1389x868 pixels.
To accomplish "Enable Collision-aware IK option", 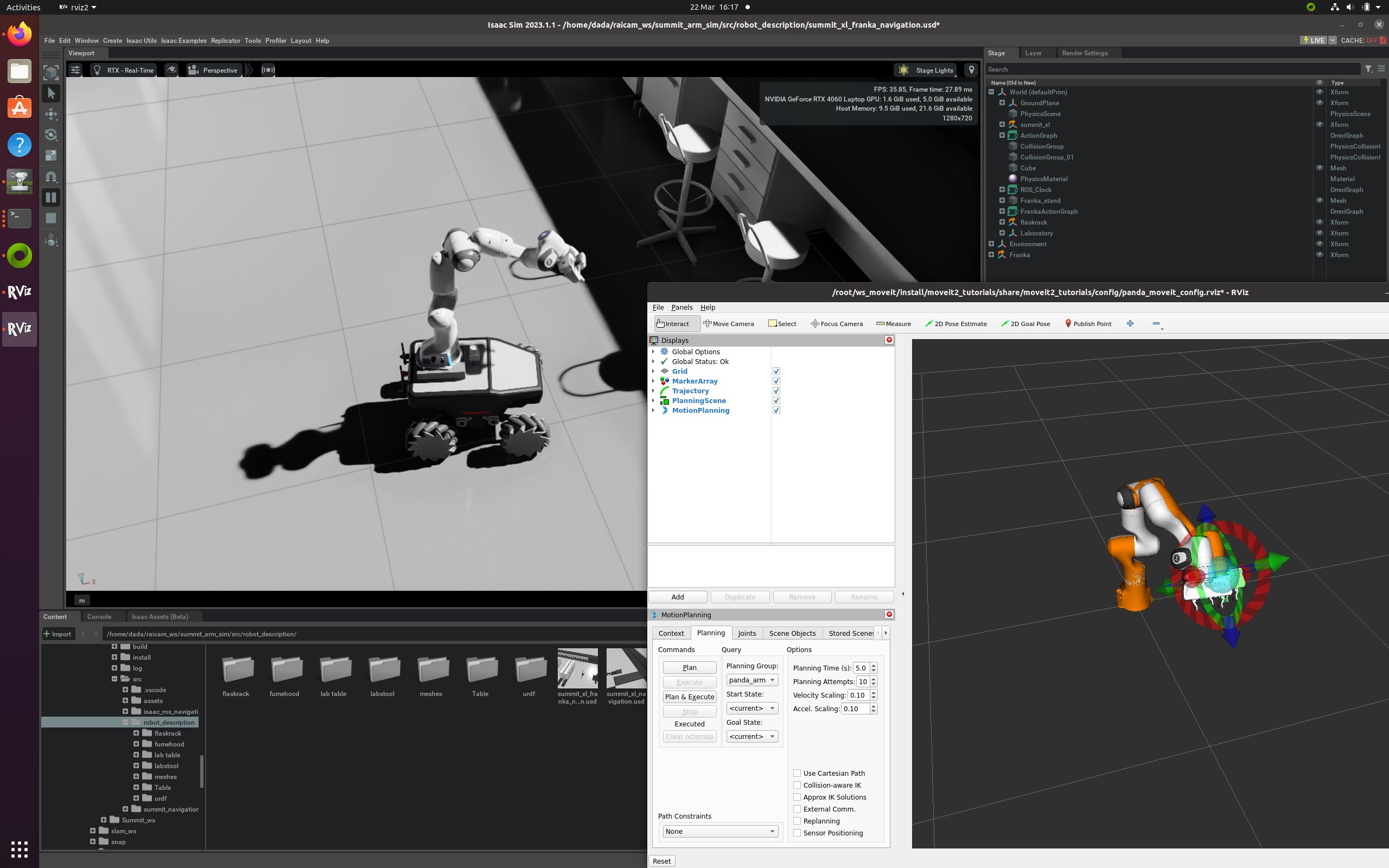I will tap(797, 786).
